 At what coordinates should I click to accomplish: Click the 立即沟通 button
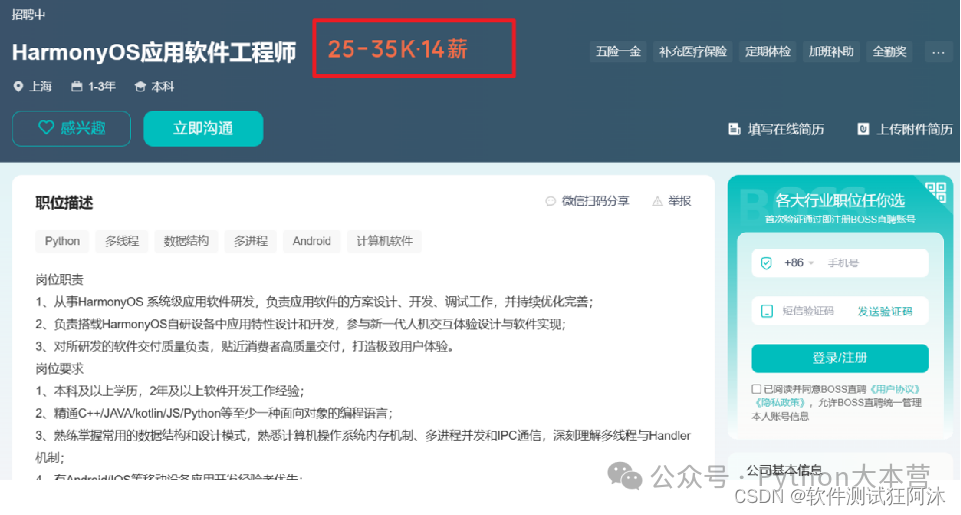point(203,128)
